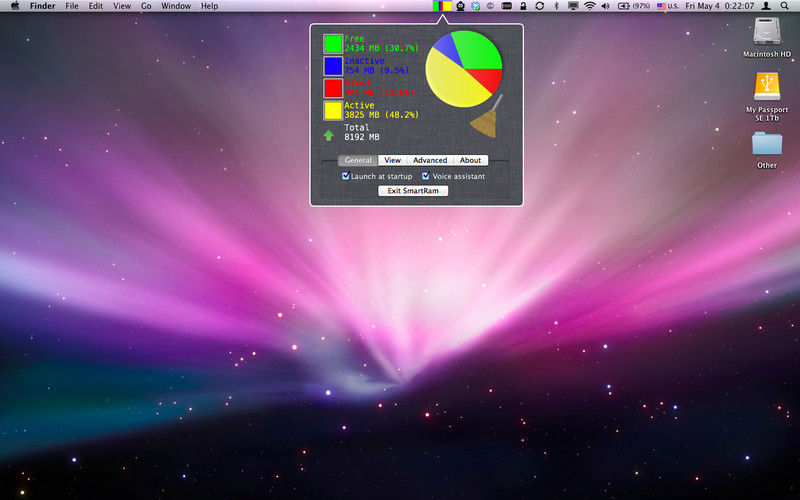Select the My Passport SE 1Tb drive
Viewport: 800px width, 500px height.
click(x=767, y=87)
